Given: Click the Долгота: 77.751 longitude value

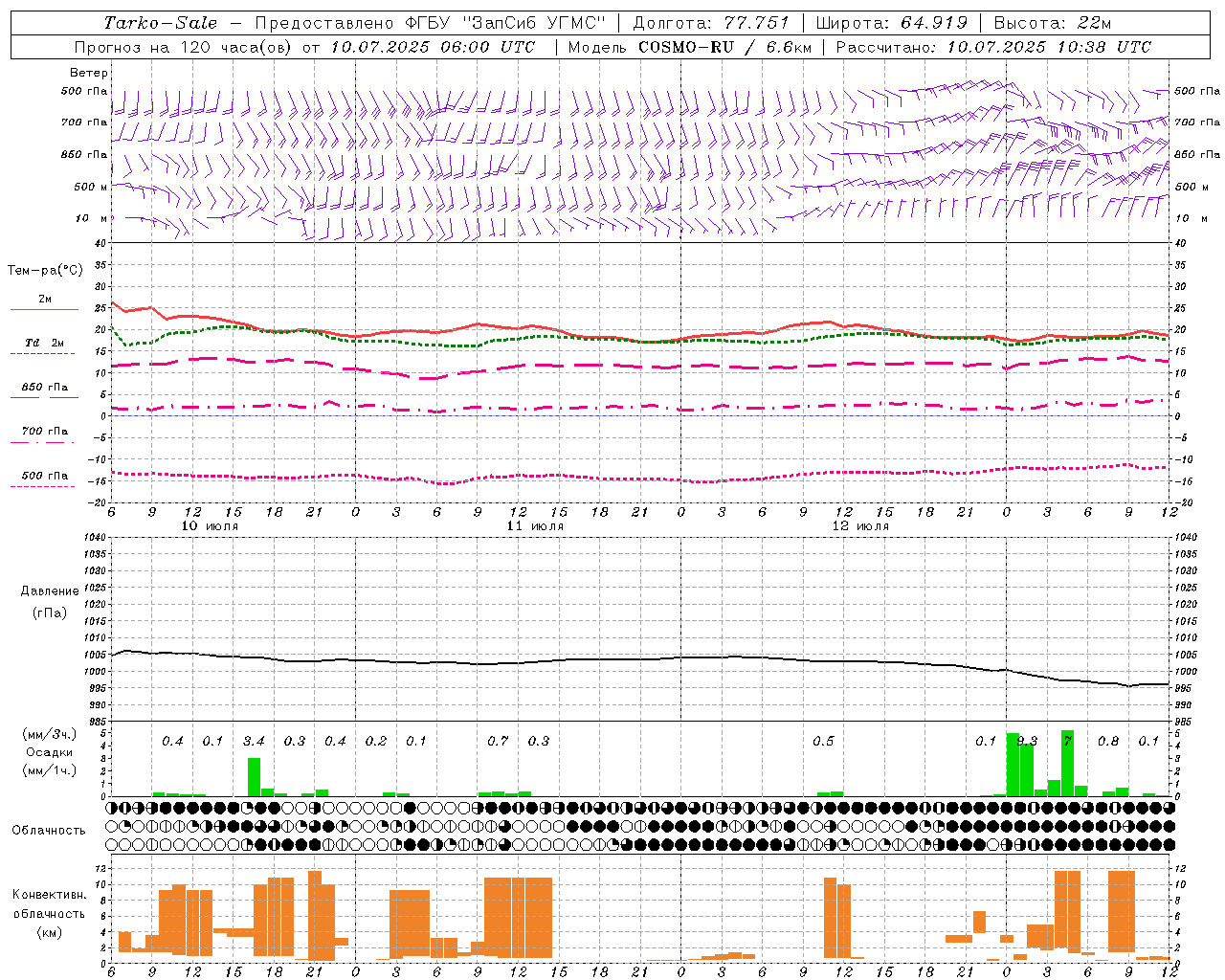Looking at the screenshot, I should pyautogui.click(x=711, y=23).
